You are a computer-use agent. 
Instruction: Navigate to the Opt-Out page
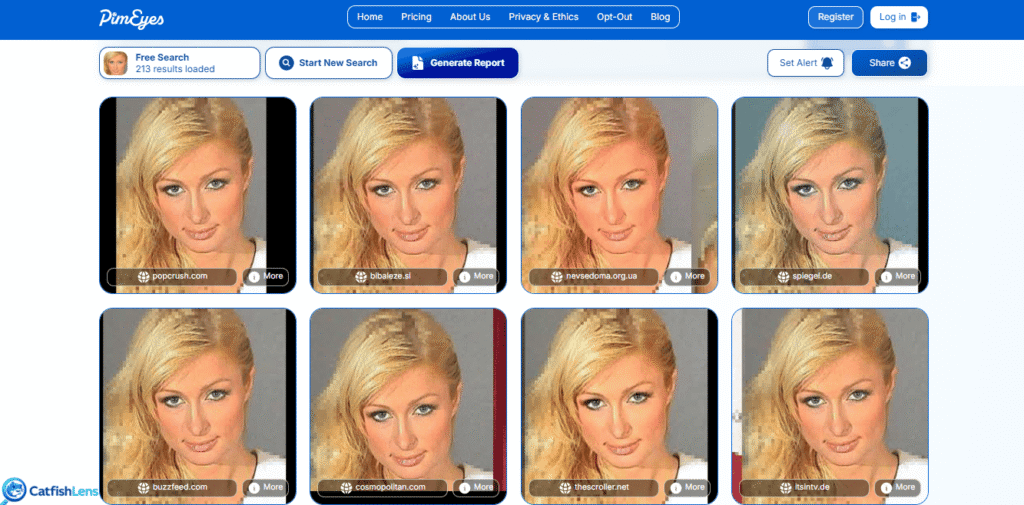(615, 17)
